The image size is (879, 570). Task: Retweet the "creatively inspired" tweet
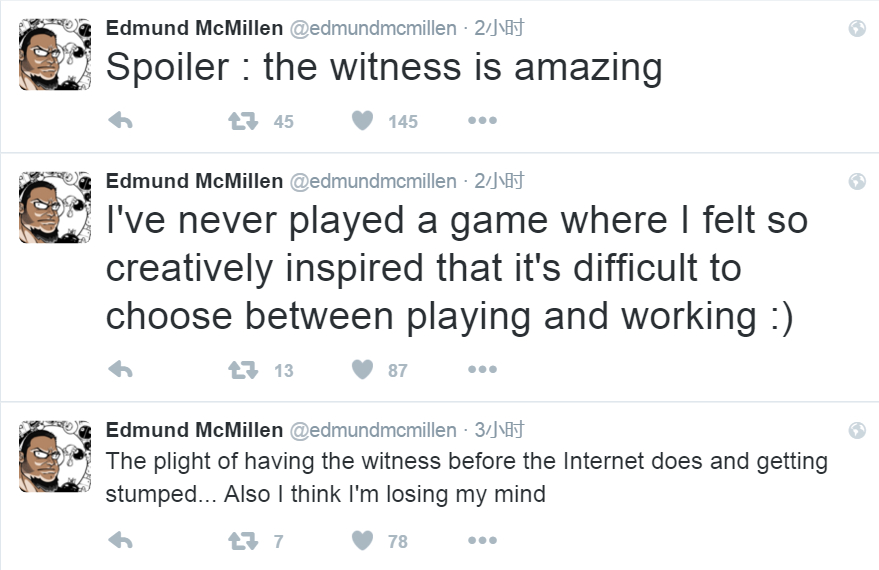point(241,370)
